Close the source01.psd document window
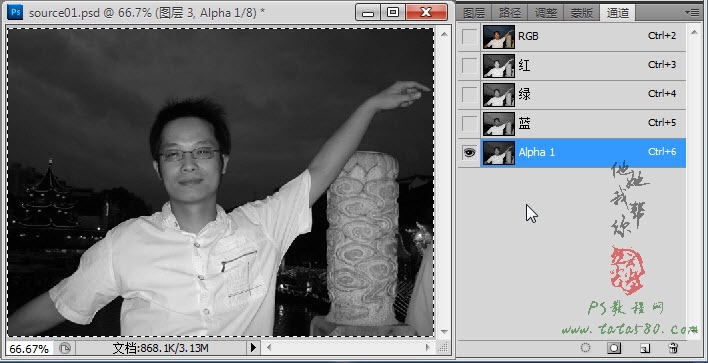Image resolution: width=708 pixels, height=363 pixels. (x=426, y=12)
